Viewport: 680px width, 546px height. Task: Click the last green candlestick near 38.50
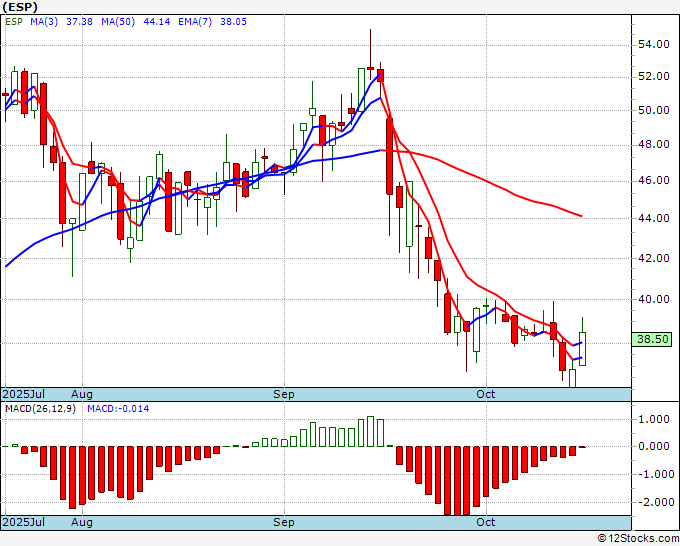tap(582, 349)
